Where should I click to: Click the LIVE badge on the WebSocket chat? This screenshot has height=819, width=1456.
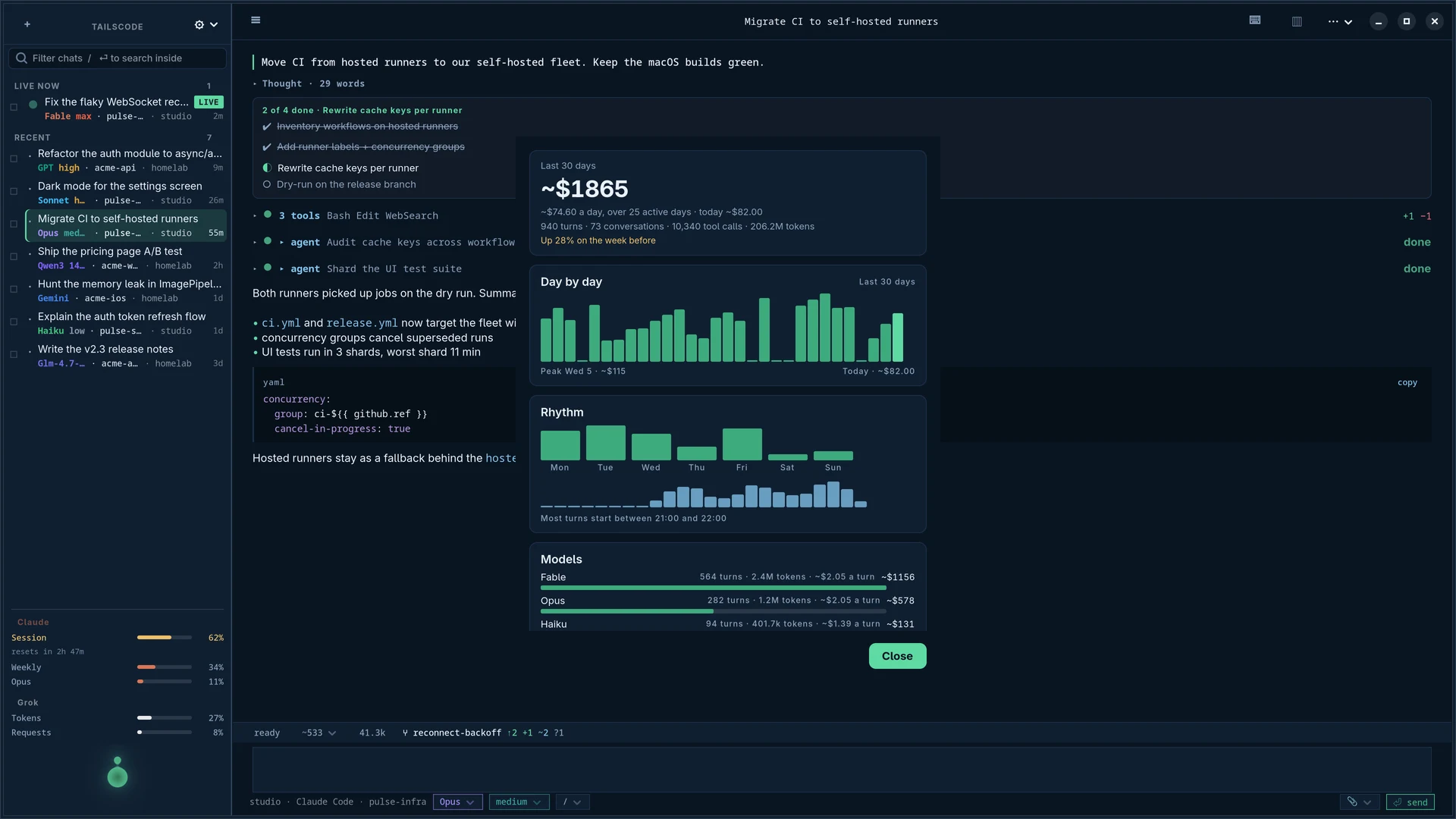(x=209, y=102)
